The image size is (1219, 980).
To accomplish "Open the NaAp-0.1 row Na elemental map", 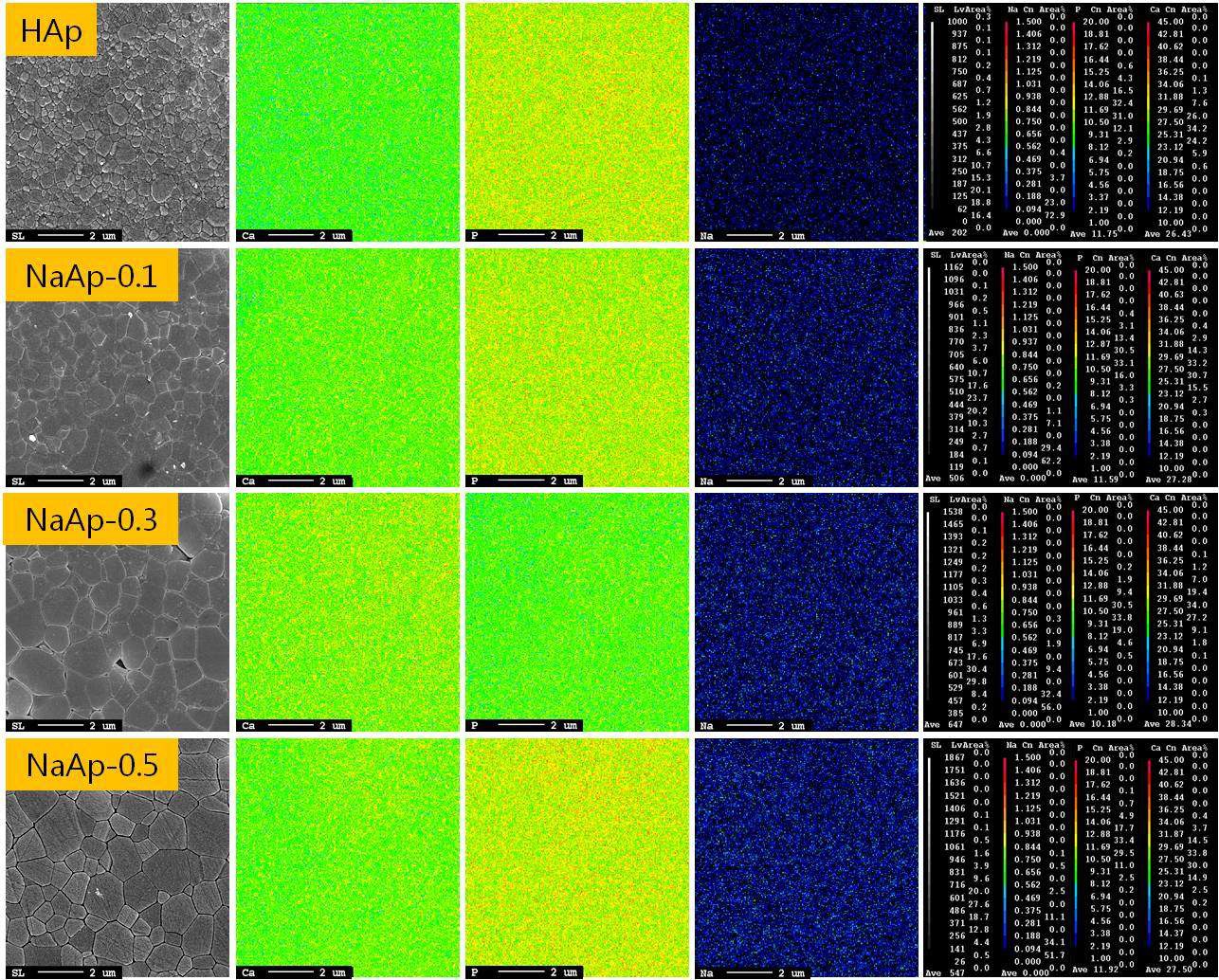I will (x=807, y=368).
